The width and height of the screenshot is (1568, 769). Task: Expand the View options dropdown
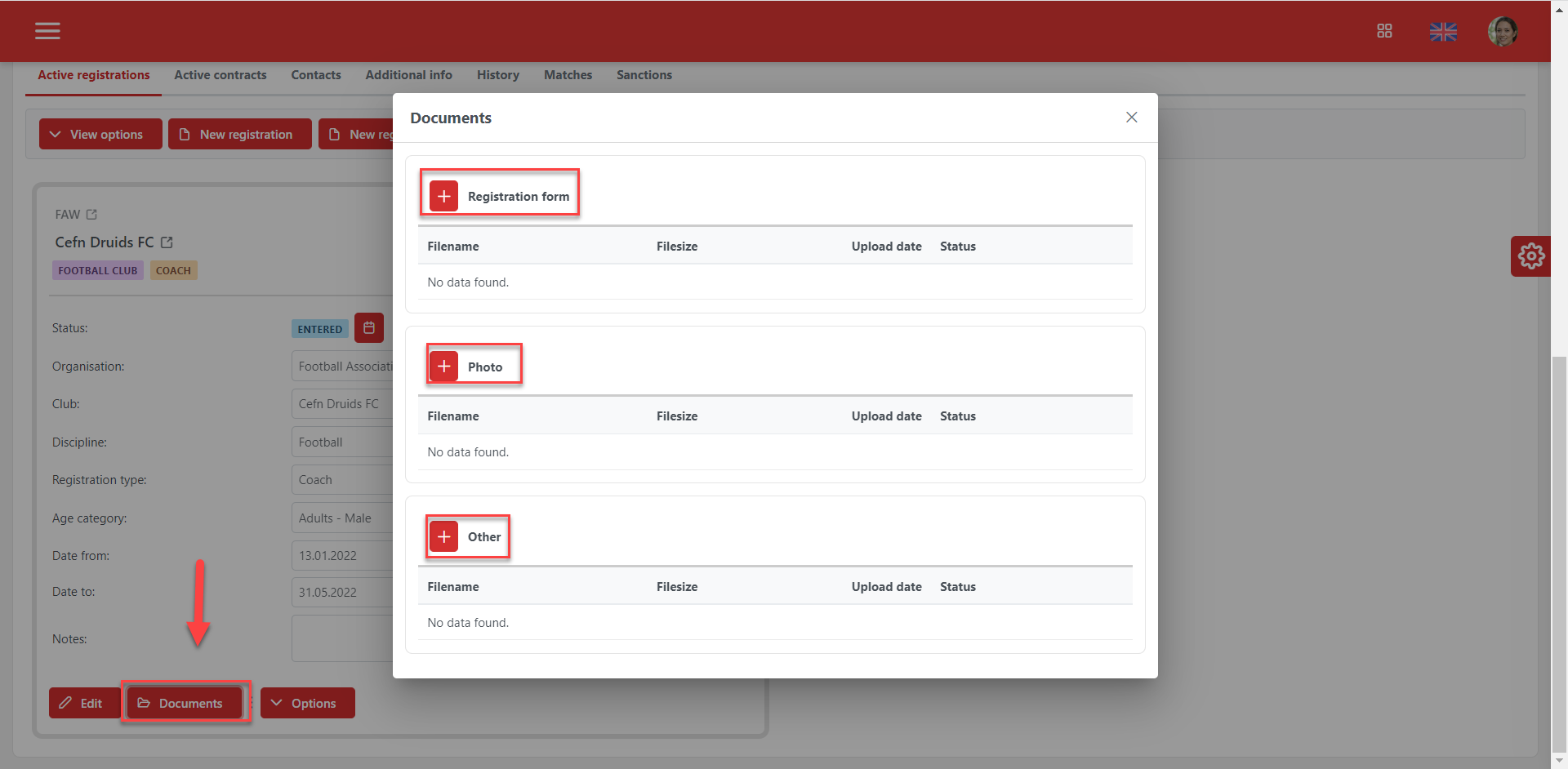tap(100, 135)
